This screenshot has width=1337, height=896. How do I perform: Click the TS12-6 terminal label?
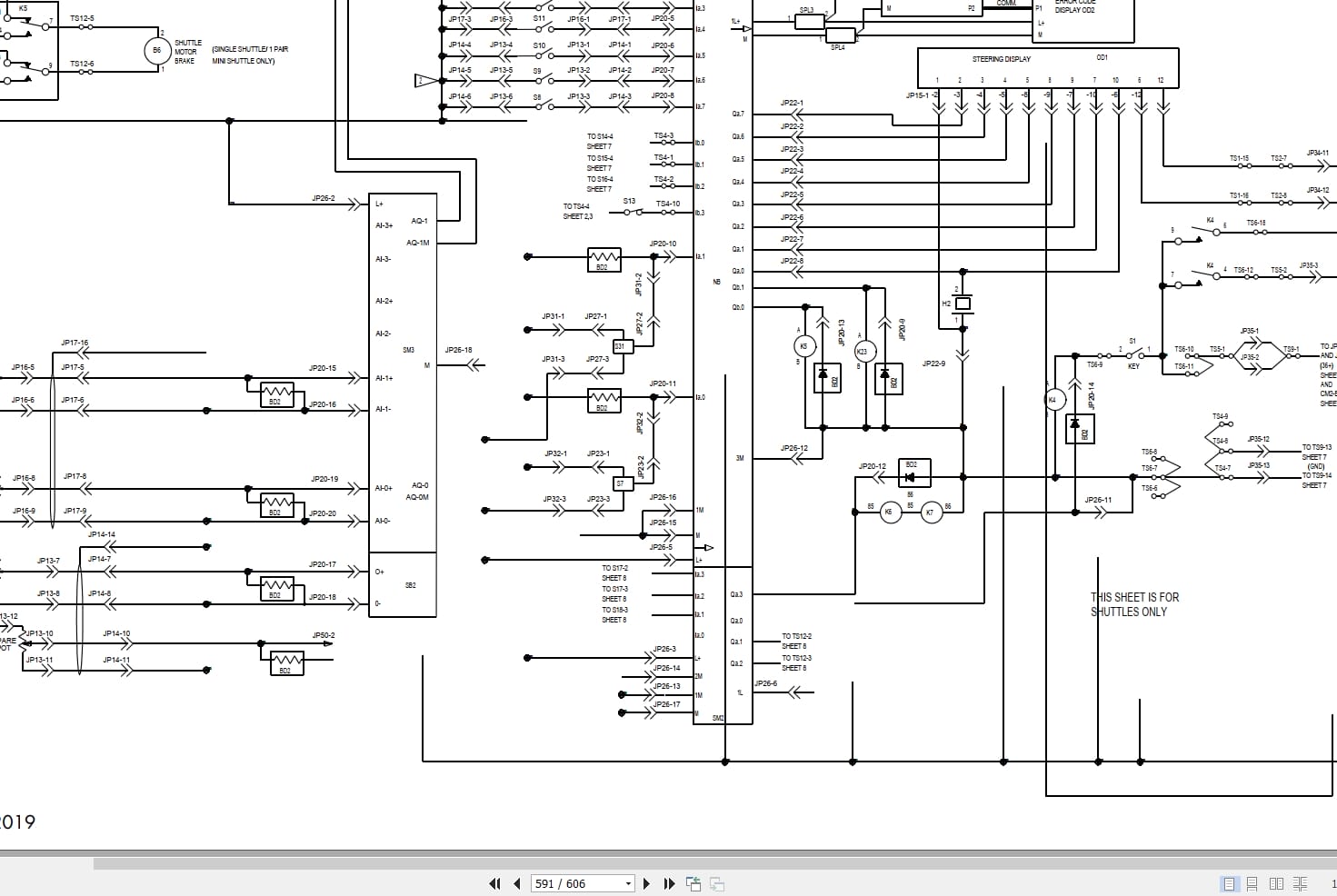82,64
